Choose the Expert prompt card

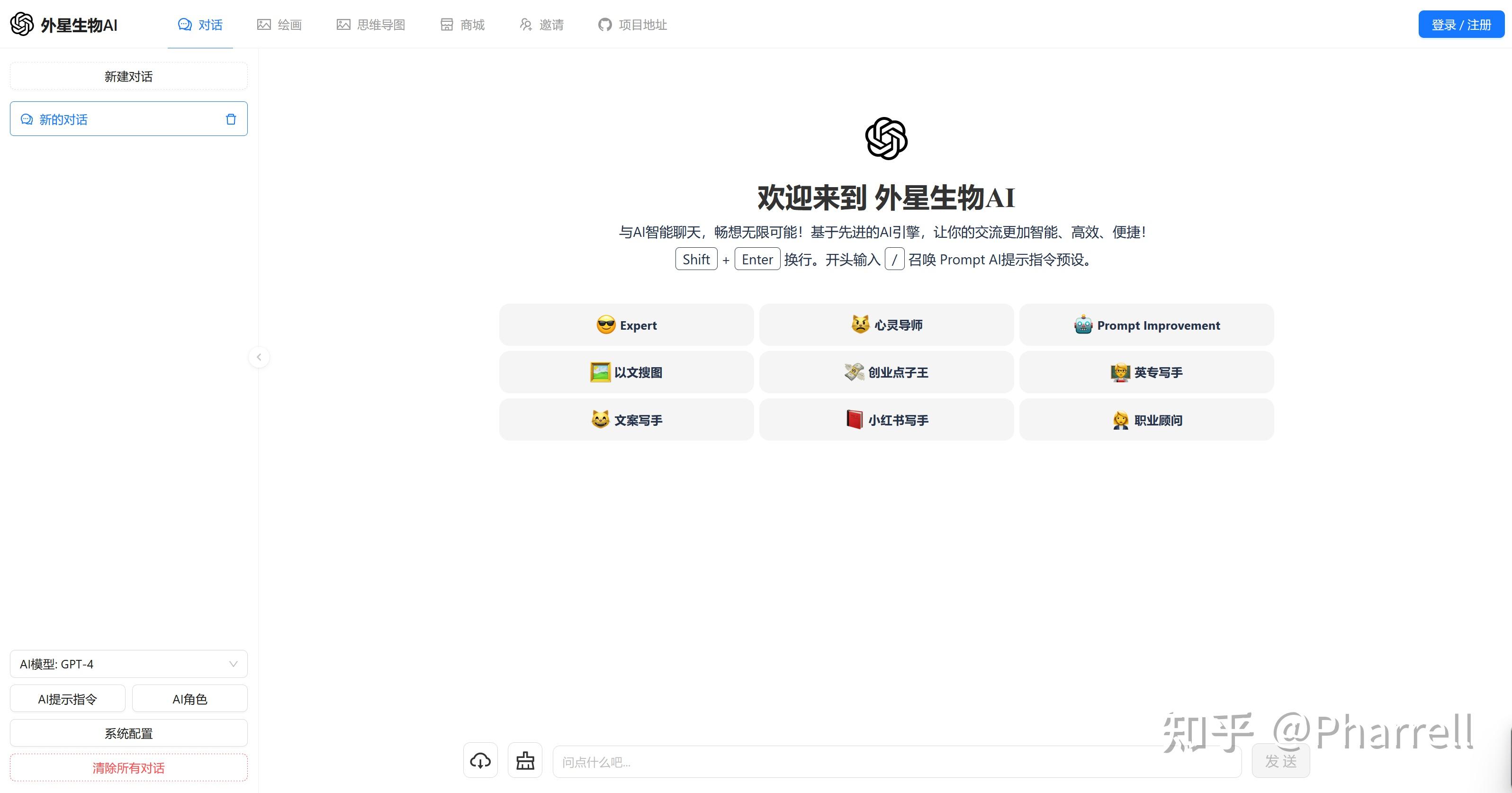point(626,324)
